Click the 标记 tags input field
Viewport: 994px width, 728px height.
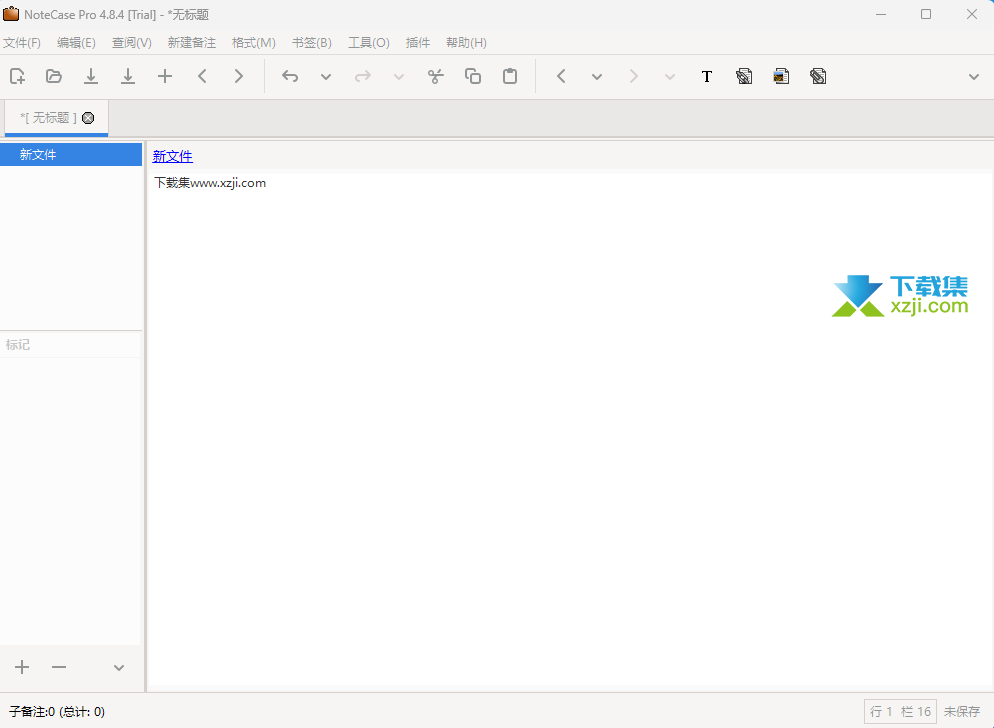click(70, 344)
